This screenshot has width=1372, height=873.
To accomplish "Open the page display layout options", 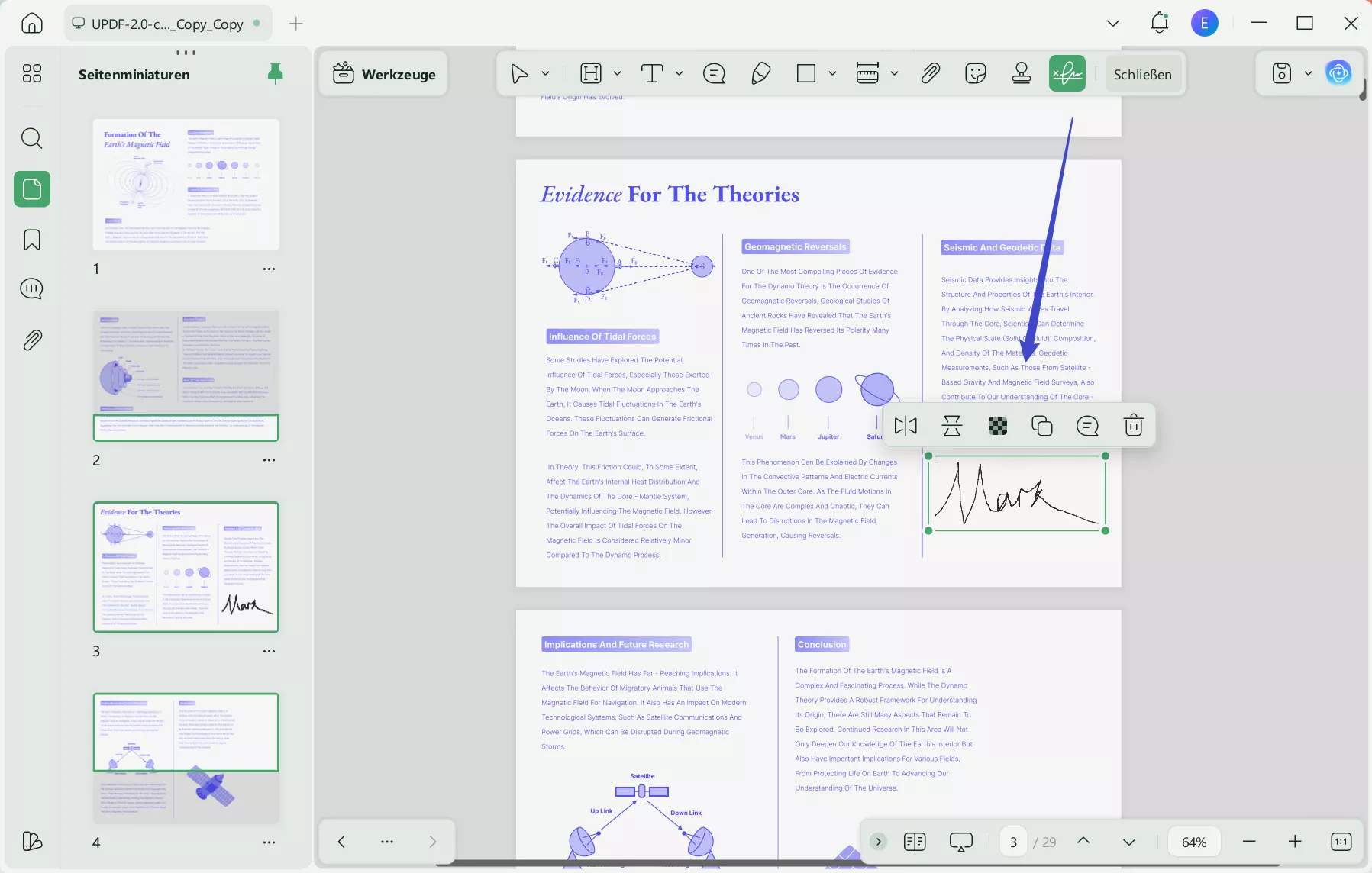I will pyautogui.click(x=915, y=841).
